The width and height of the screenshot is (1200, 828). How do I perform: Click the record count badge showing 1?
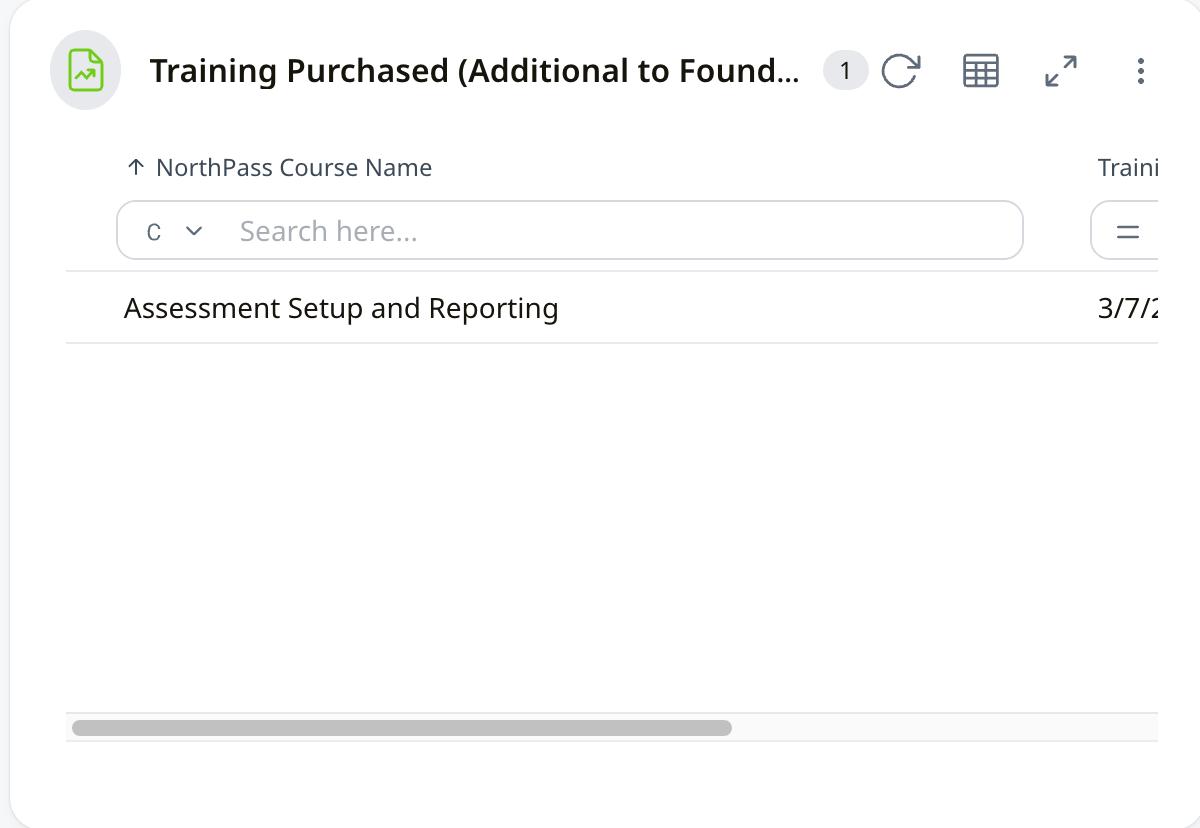tap(846, 71)
